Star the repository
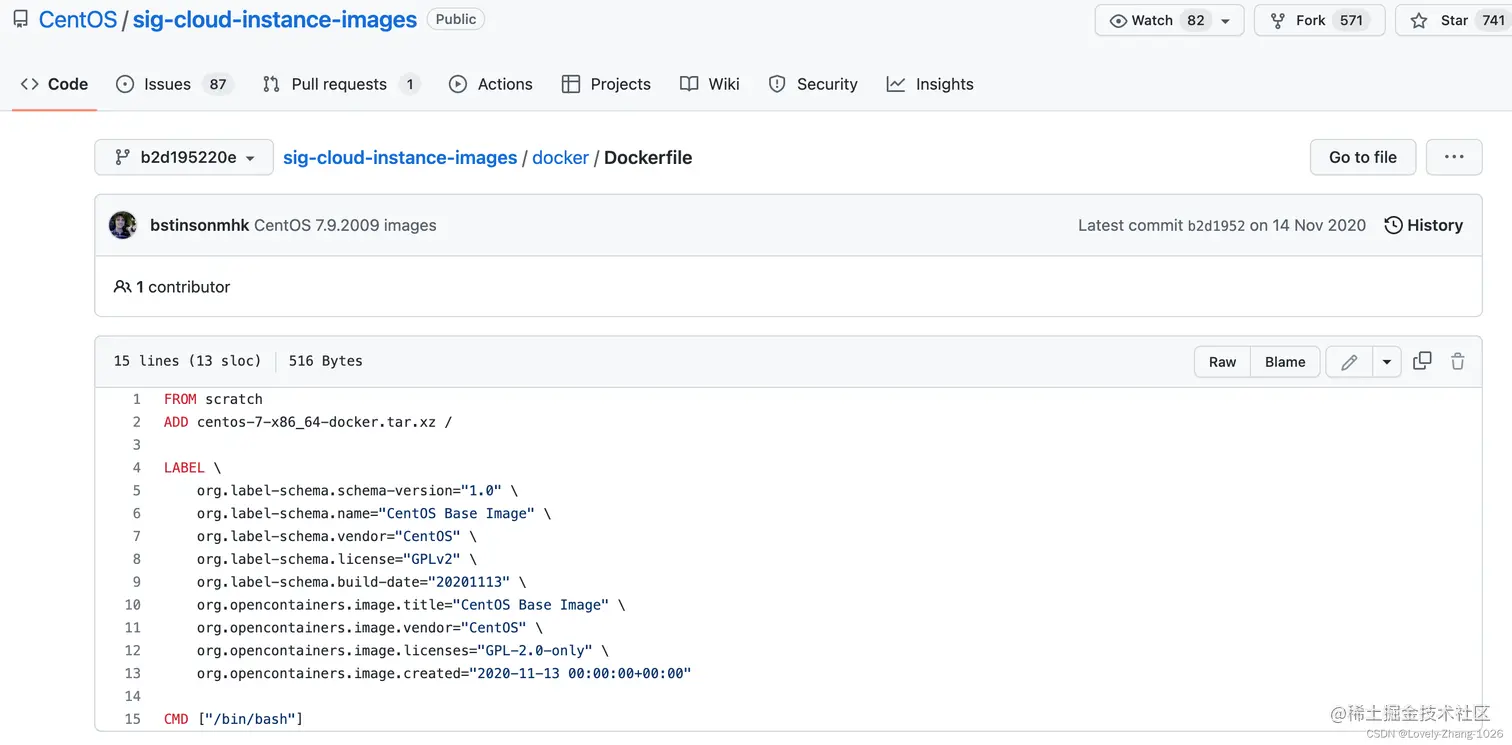The height and width of the screenshot is (745, 1512). click(x=1452, y=20)
